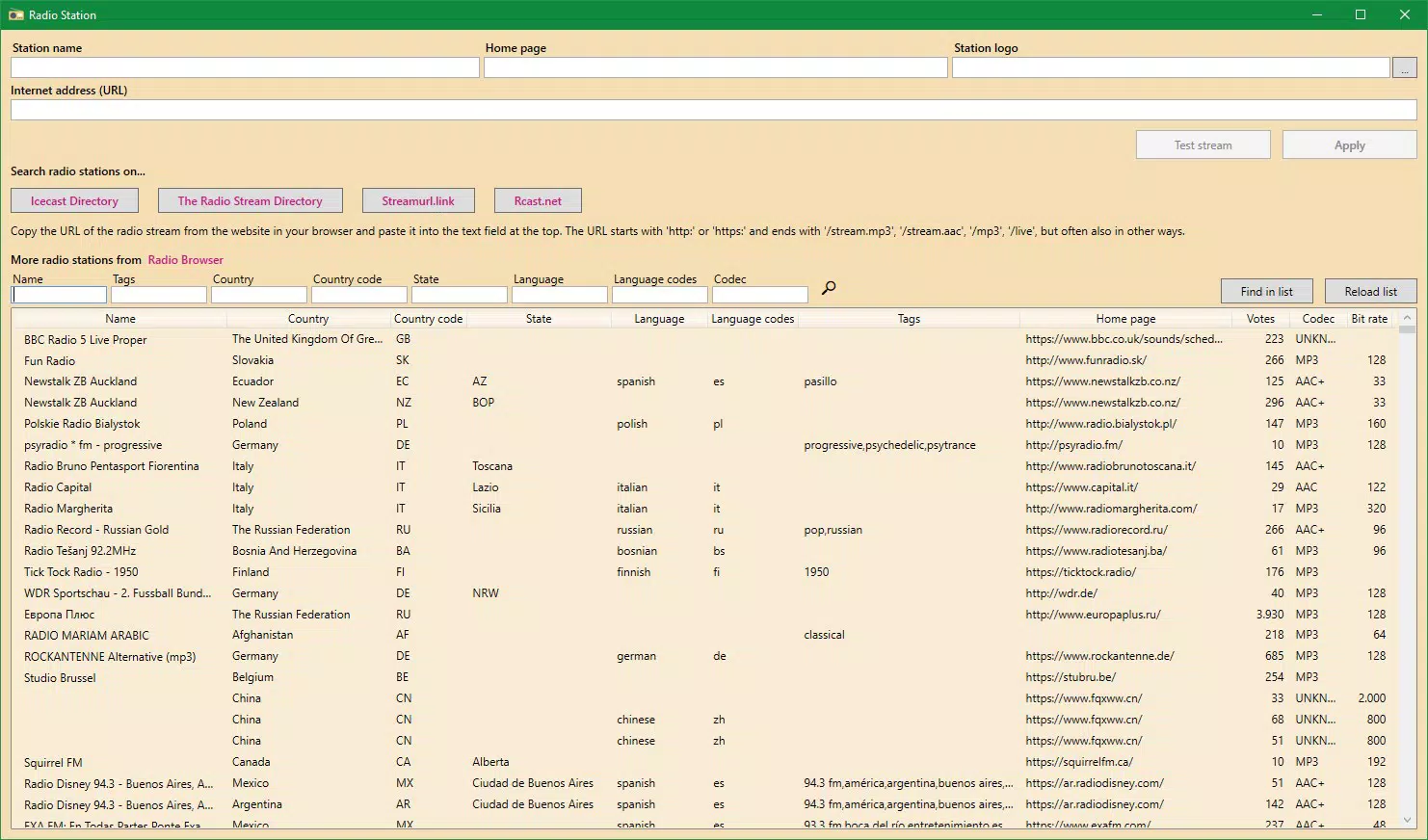Select Studio Brussel row

point(704,677)
